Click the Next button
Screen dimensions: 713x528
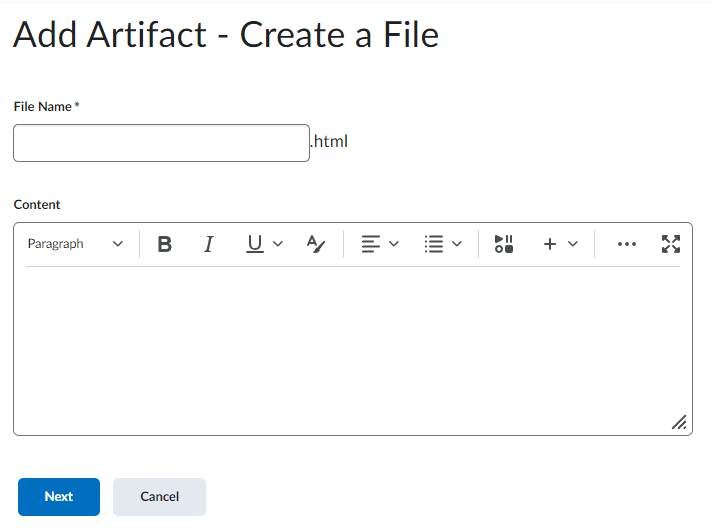click(x=59, y=497)
